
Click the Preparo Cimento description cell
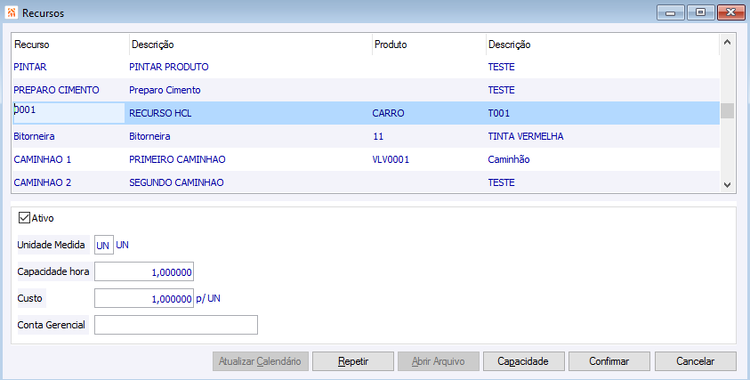click(165, 90)
